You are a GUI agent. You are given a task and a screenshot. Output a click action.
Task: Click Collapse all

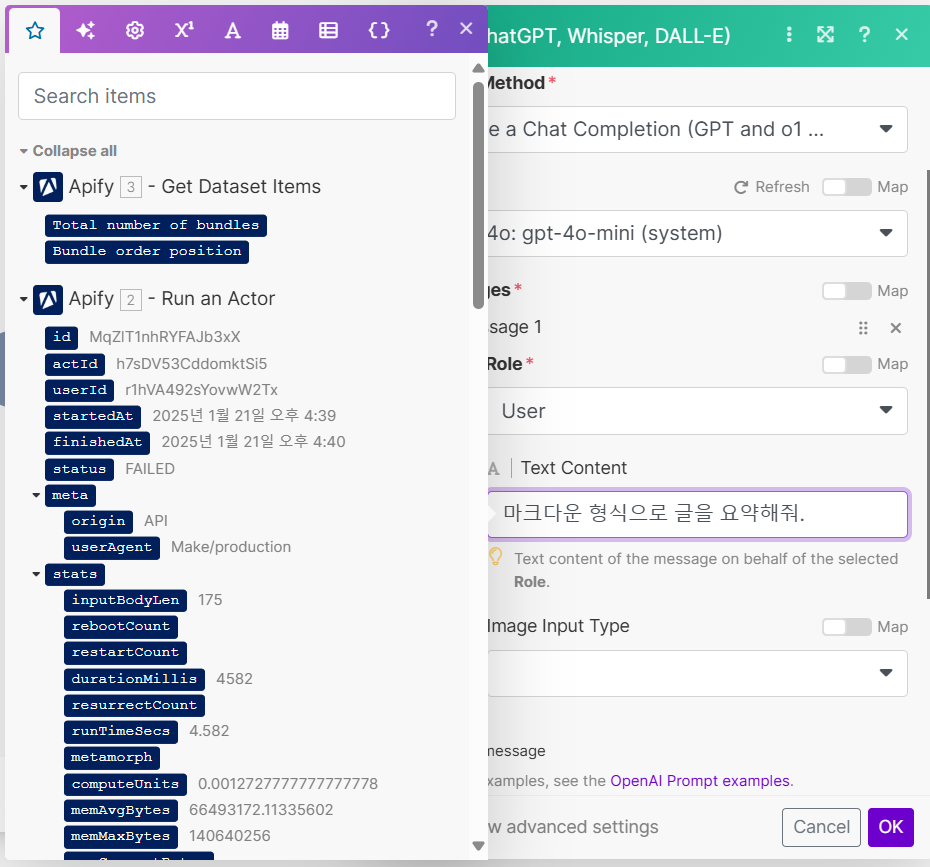point(74,151)
